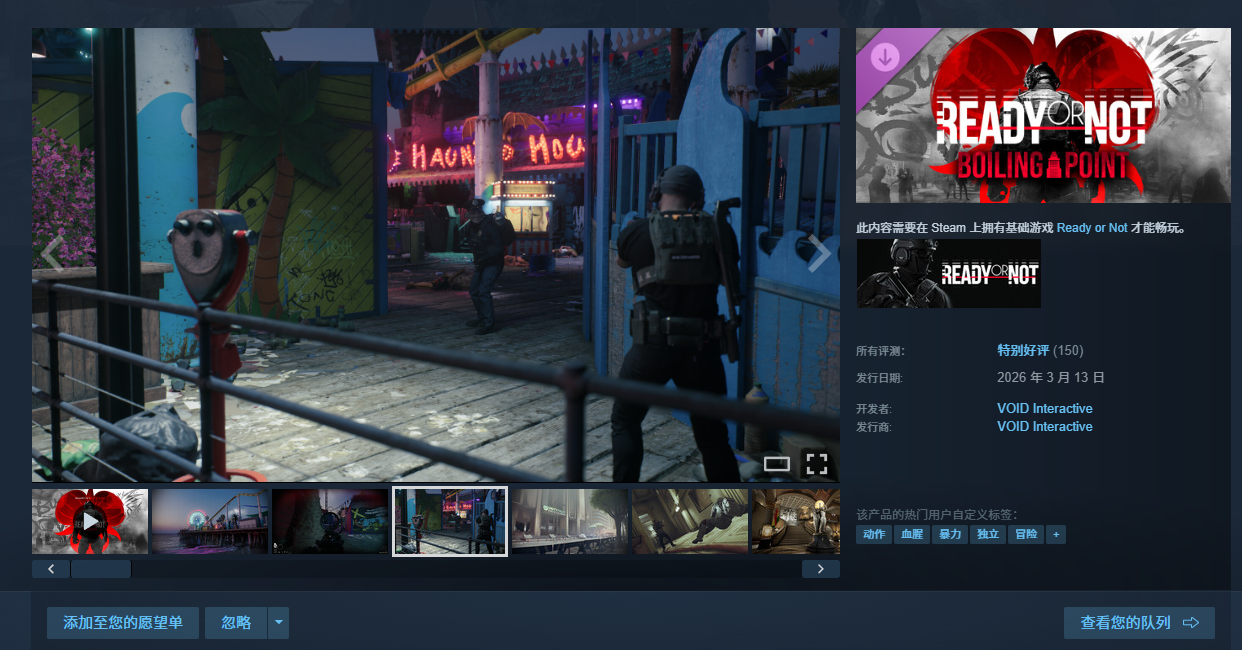Select the 暴力 tag

point(950,535)
